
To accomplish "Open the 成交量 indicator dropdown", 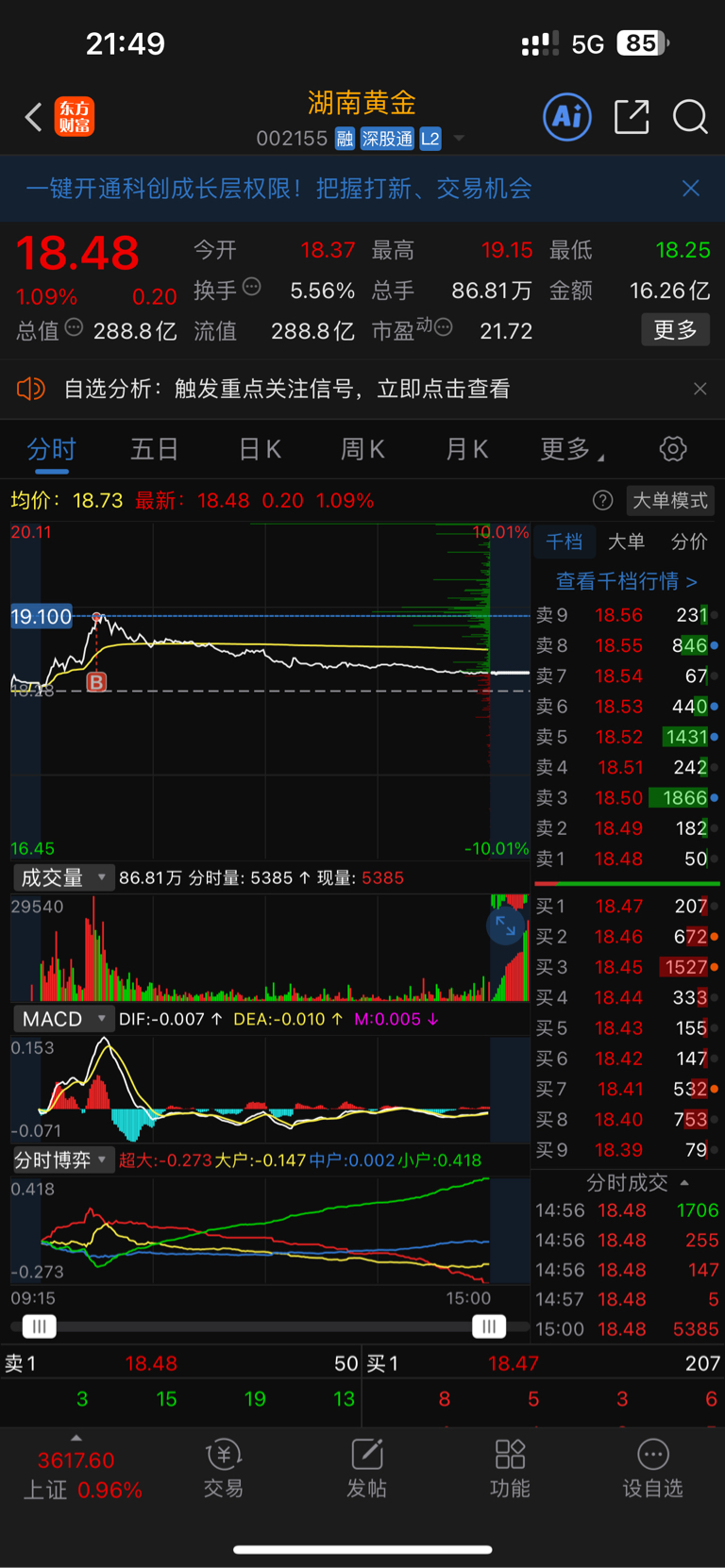I will 62,877.
